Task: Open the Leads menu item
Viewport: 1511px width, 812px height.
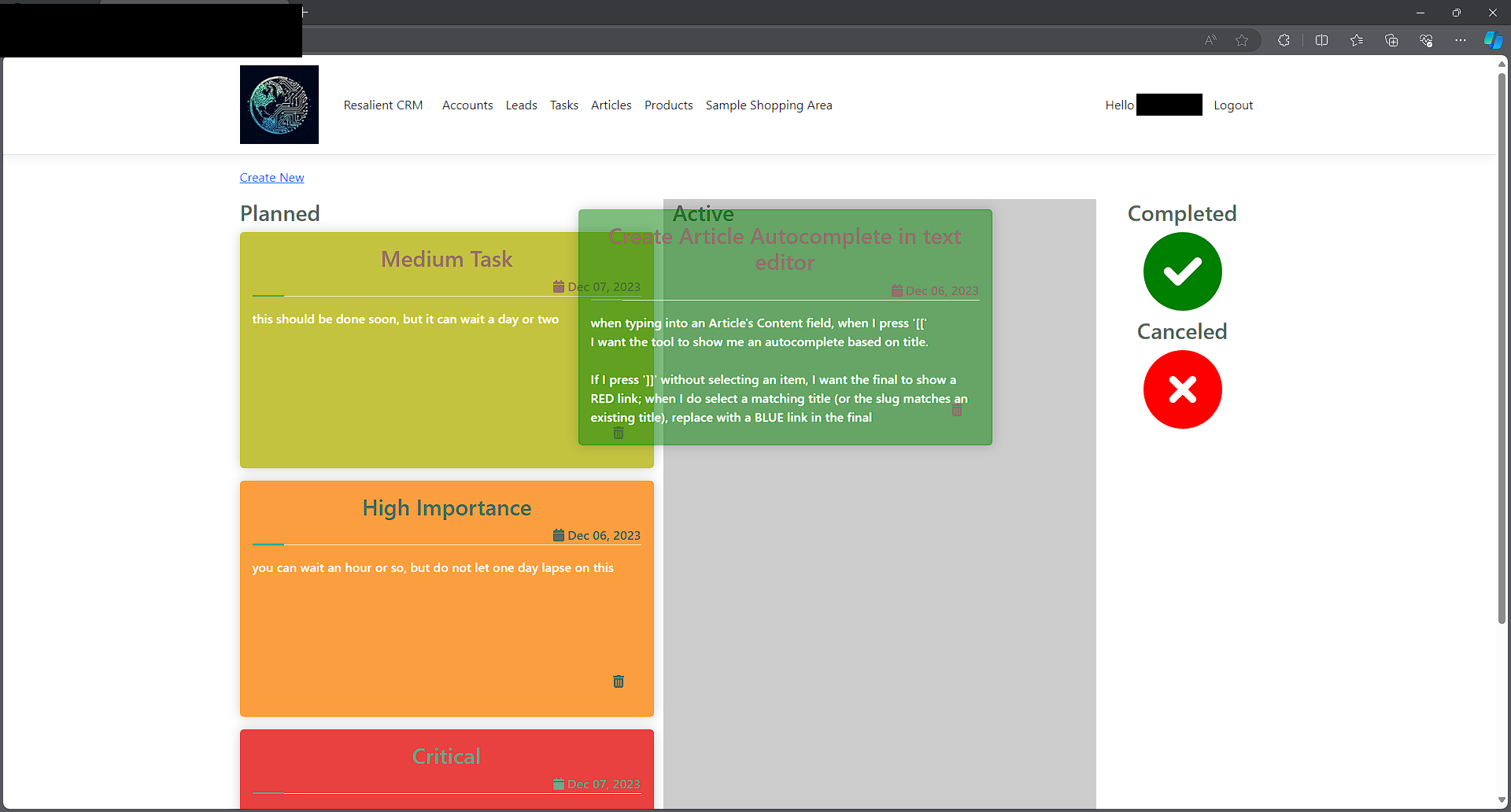Action: [521, 105]
